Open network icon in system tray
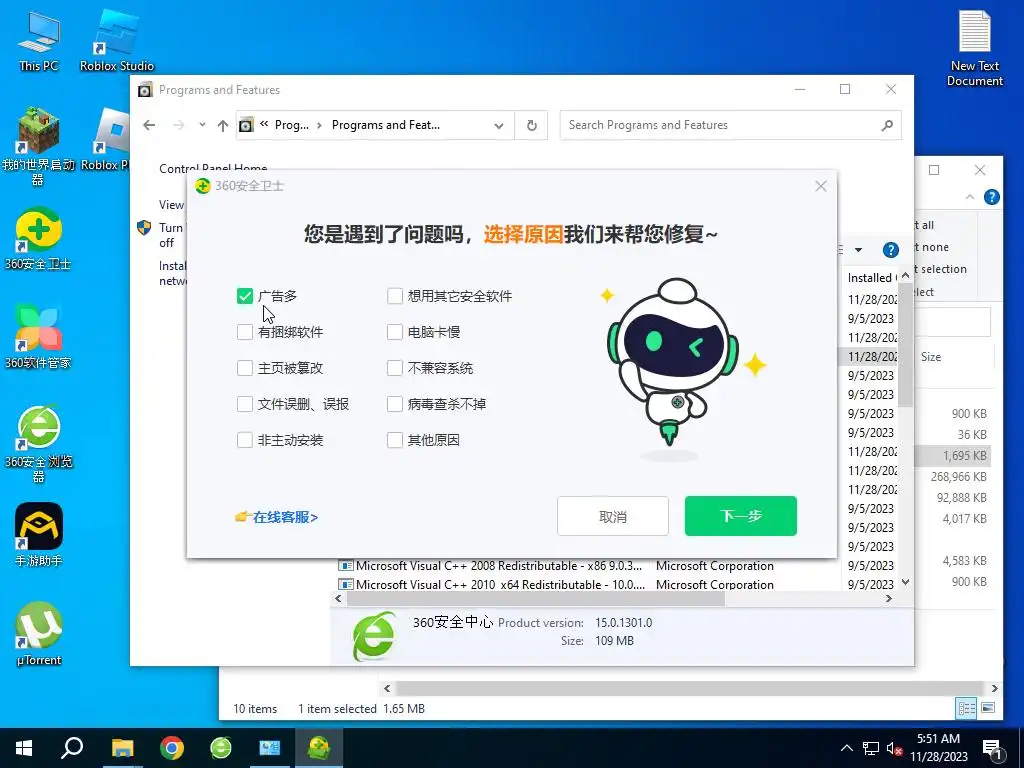This screenshot has height=768, width=1024. (871, 748)
